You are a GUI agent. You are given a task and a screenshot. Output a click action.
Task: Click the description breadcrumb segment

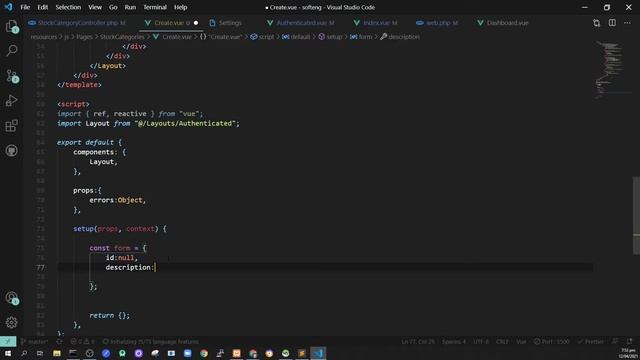[400, 37]
